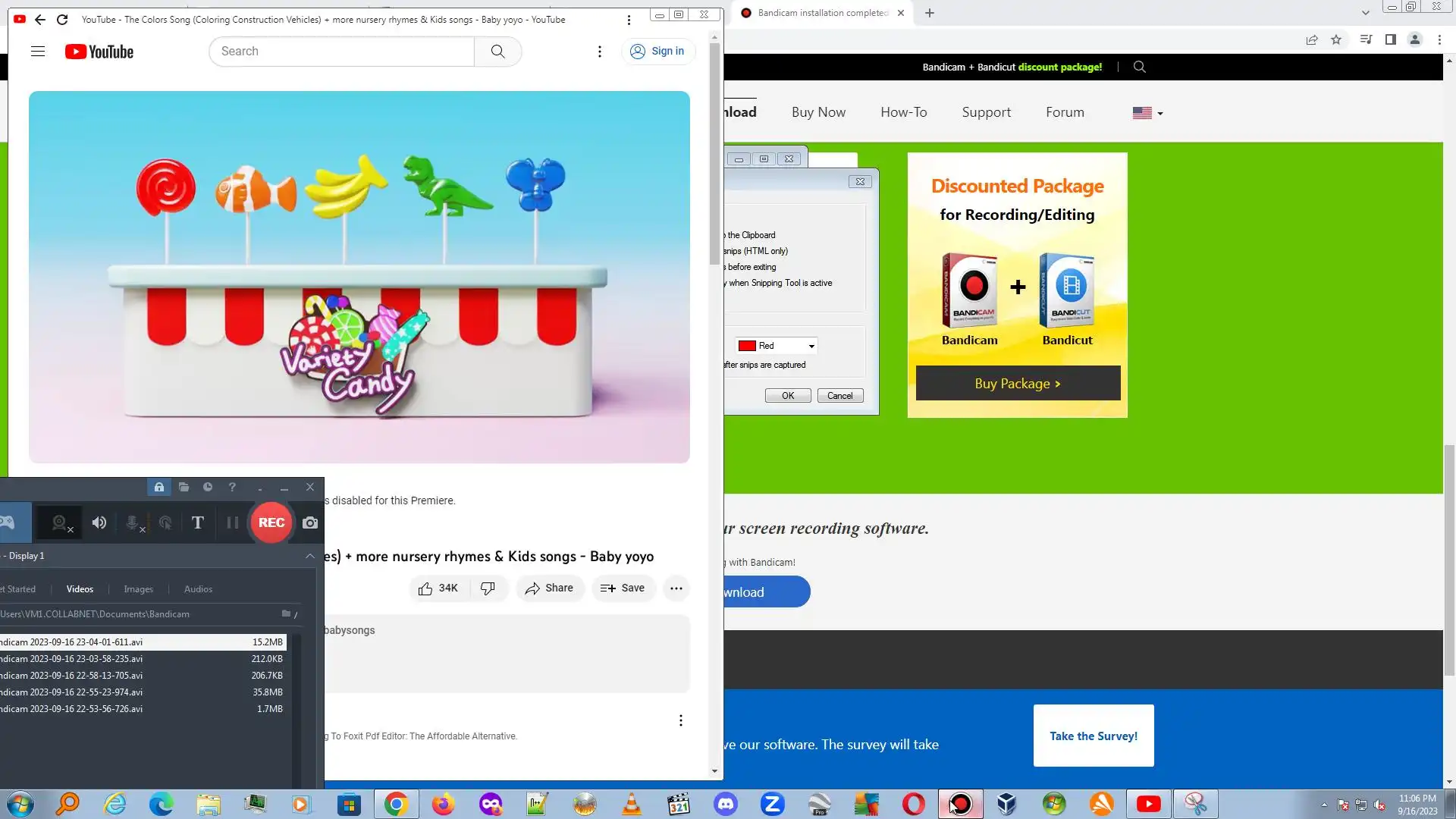Take a screenshot with Bandicam's camera icon
This screenshot has width=1456, height=819.
310,522
